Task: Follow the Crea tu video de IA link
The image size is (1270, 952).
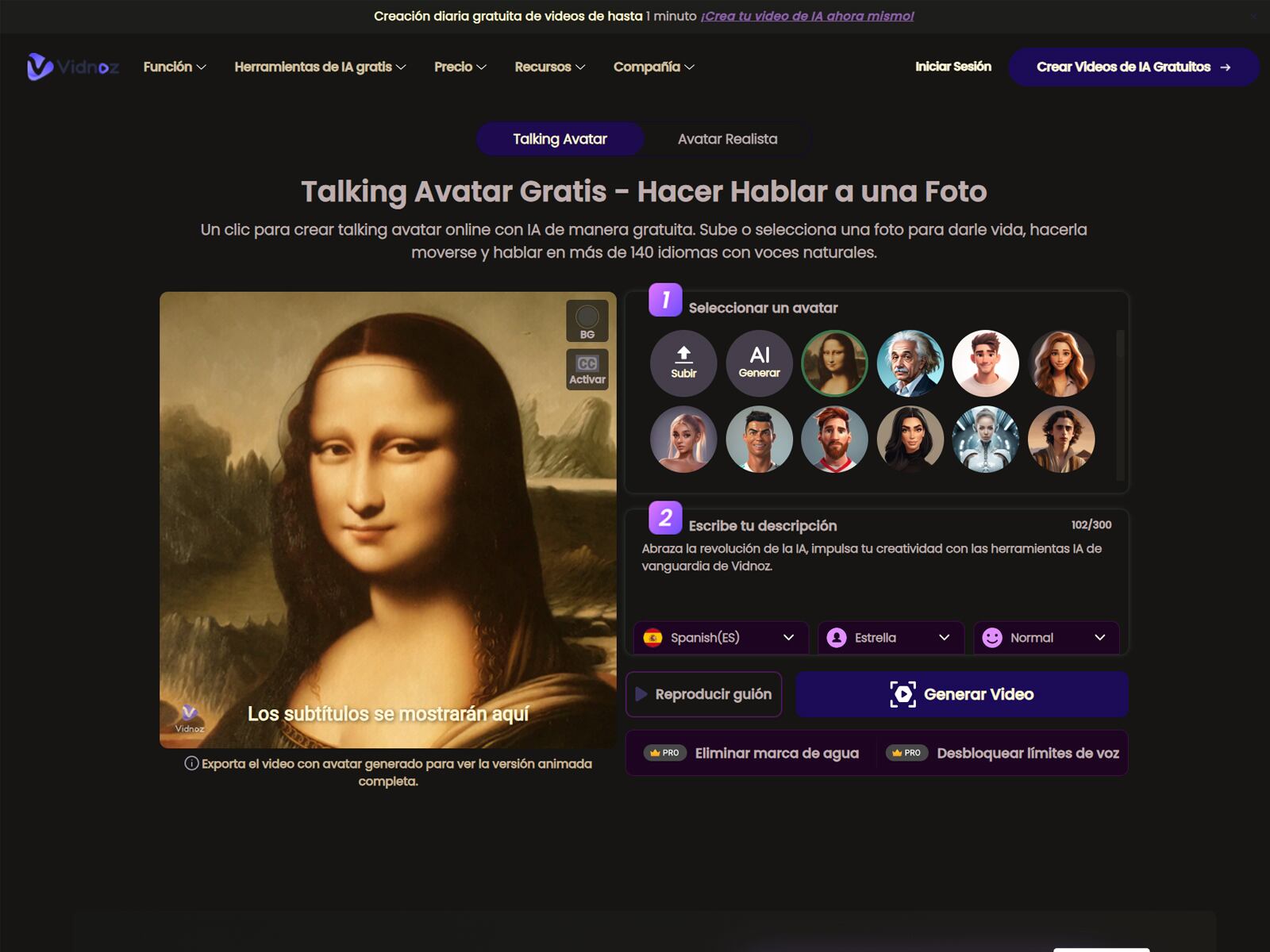Action: click(x=806, y=14)
